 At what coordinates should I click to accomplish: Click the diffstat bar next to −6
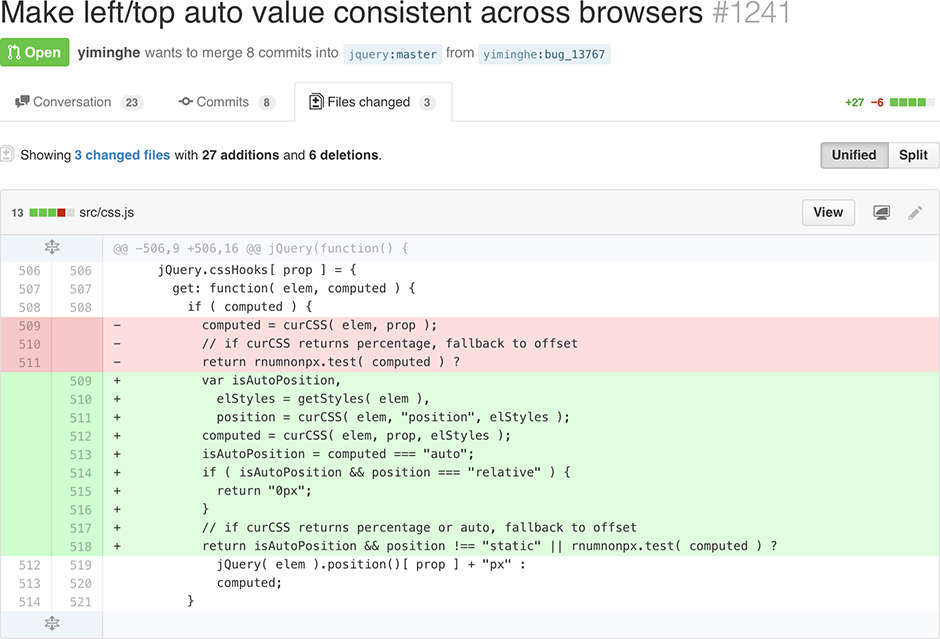point(912,102)
